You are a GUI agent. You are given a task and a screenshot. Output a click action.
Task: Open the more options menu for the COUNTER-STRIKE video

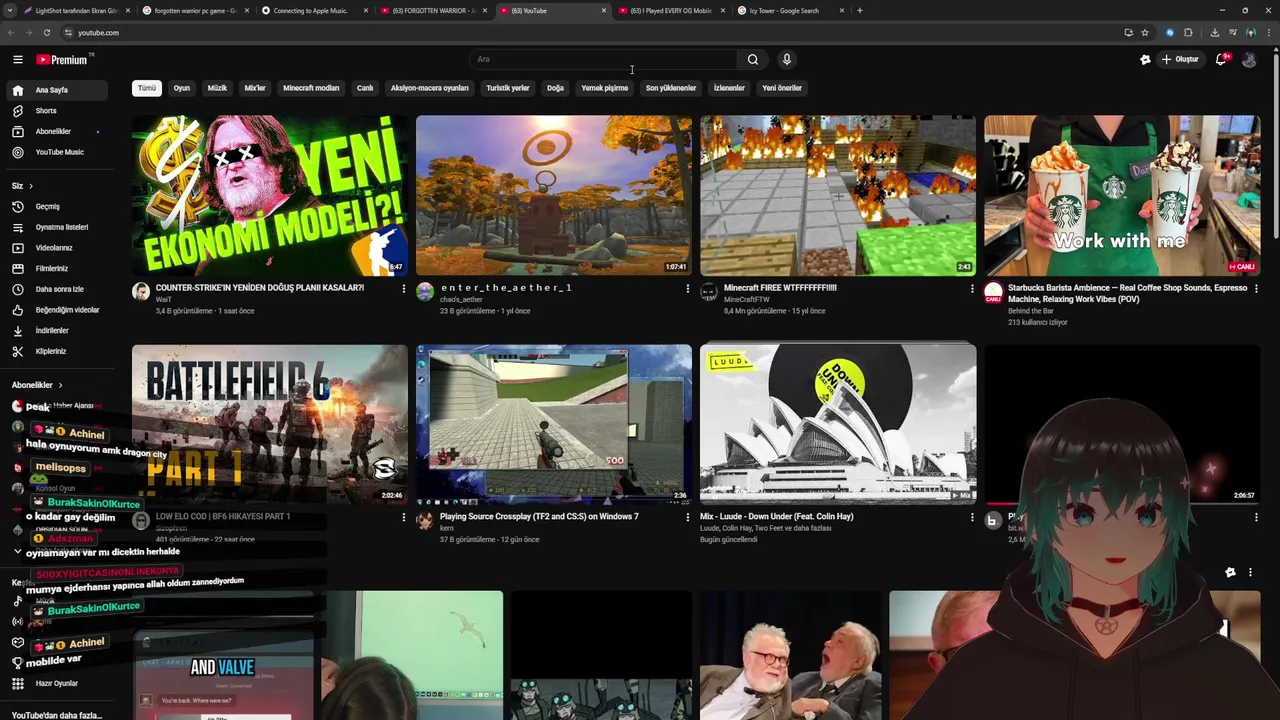(404, 289)
